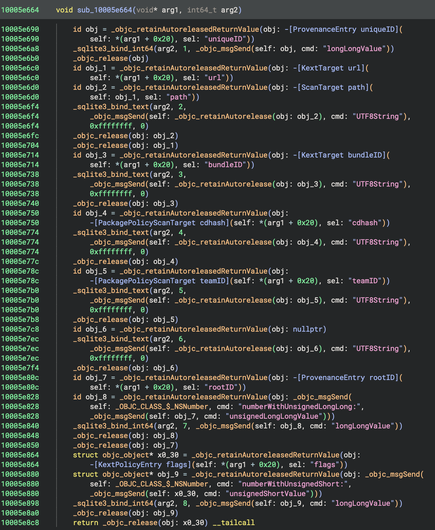435x530 pixels.
Task: Click address 10005e704 in the gutter
Action: point(20,145)
